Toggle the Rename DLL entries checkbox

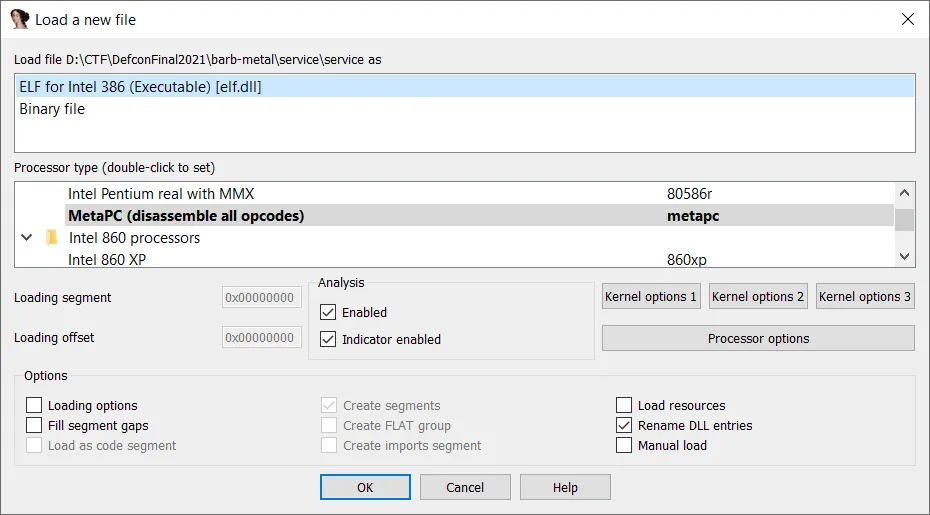624,426
